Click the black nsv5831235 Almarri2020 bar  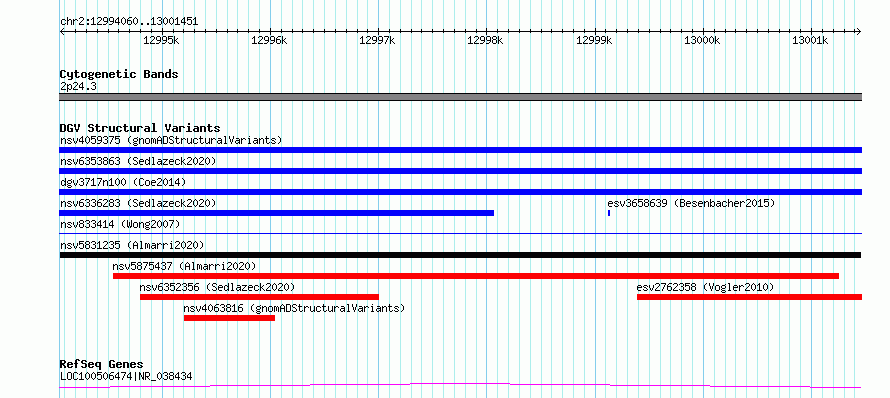point(460,255)
